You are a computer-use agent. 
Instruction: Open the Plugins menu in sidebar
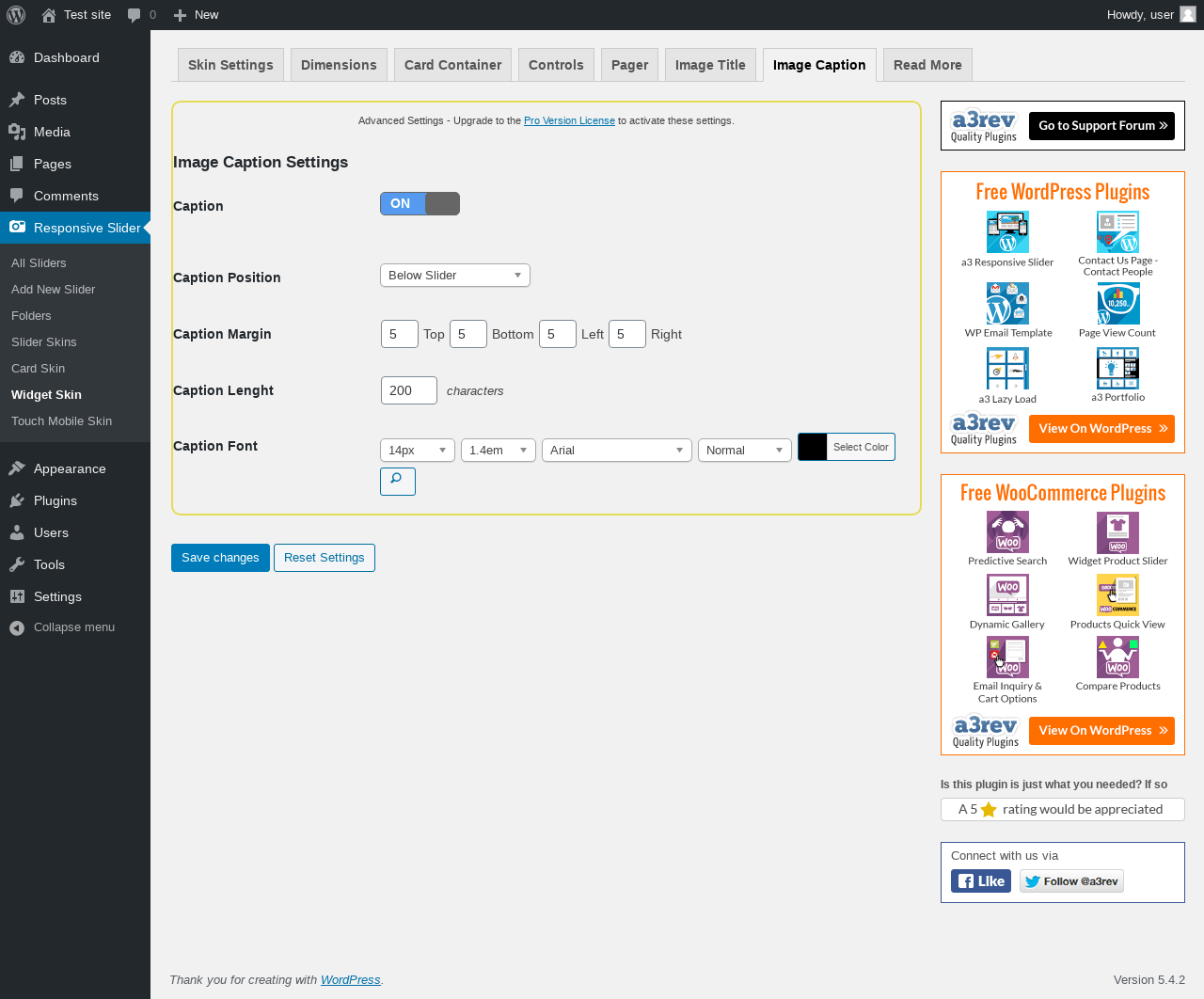(55, 500)
